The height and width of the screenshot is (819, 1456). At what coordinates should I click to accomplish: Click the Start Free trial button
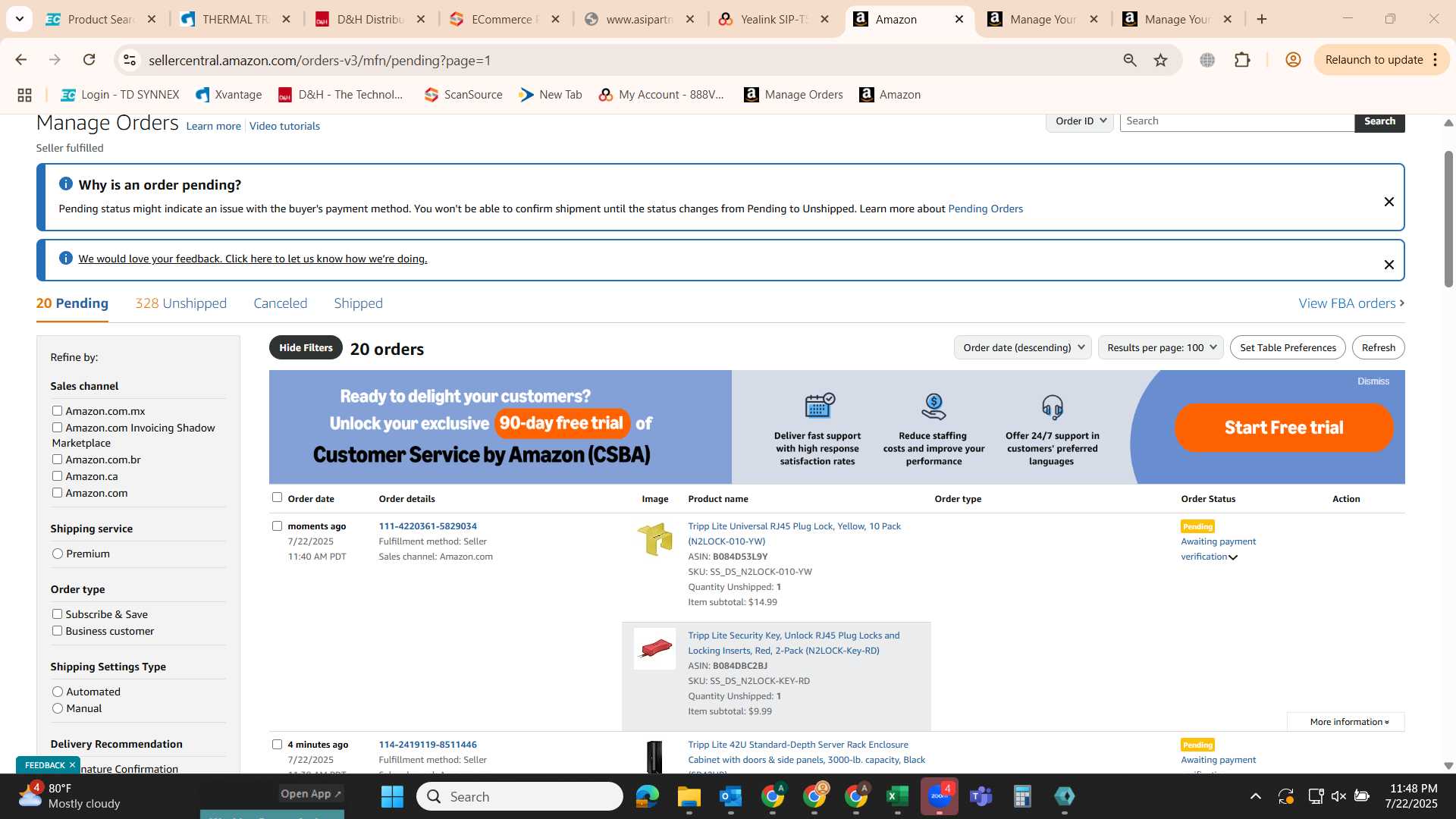[1284, 428]
